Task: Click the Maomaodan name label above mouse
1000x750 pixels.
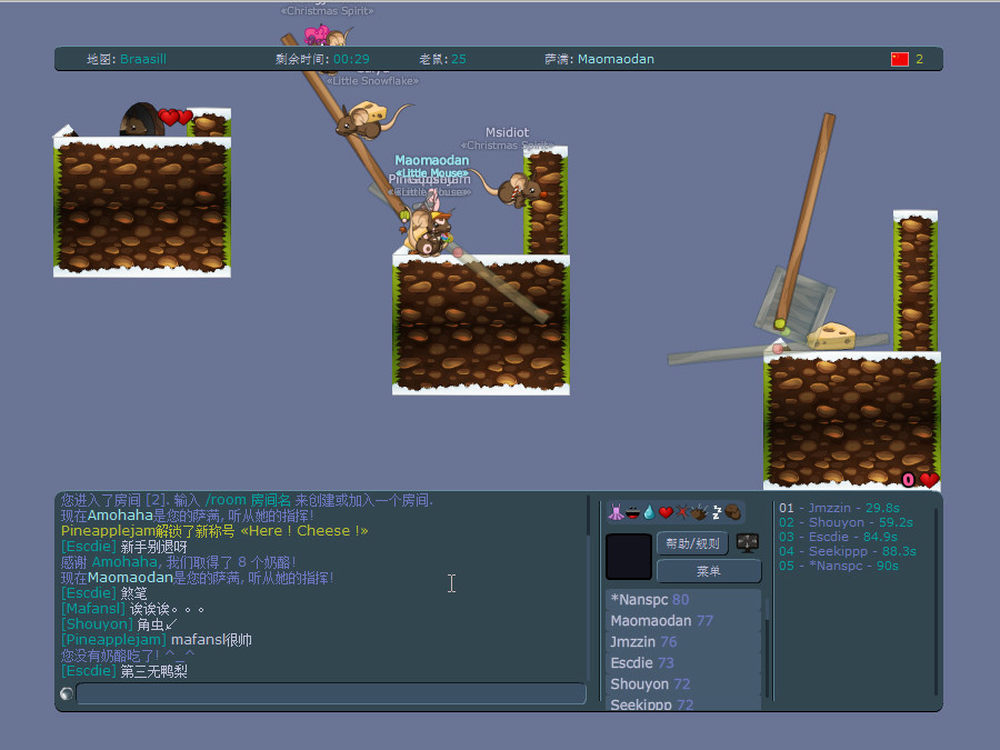Action: click(x=432, y=161)
